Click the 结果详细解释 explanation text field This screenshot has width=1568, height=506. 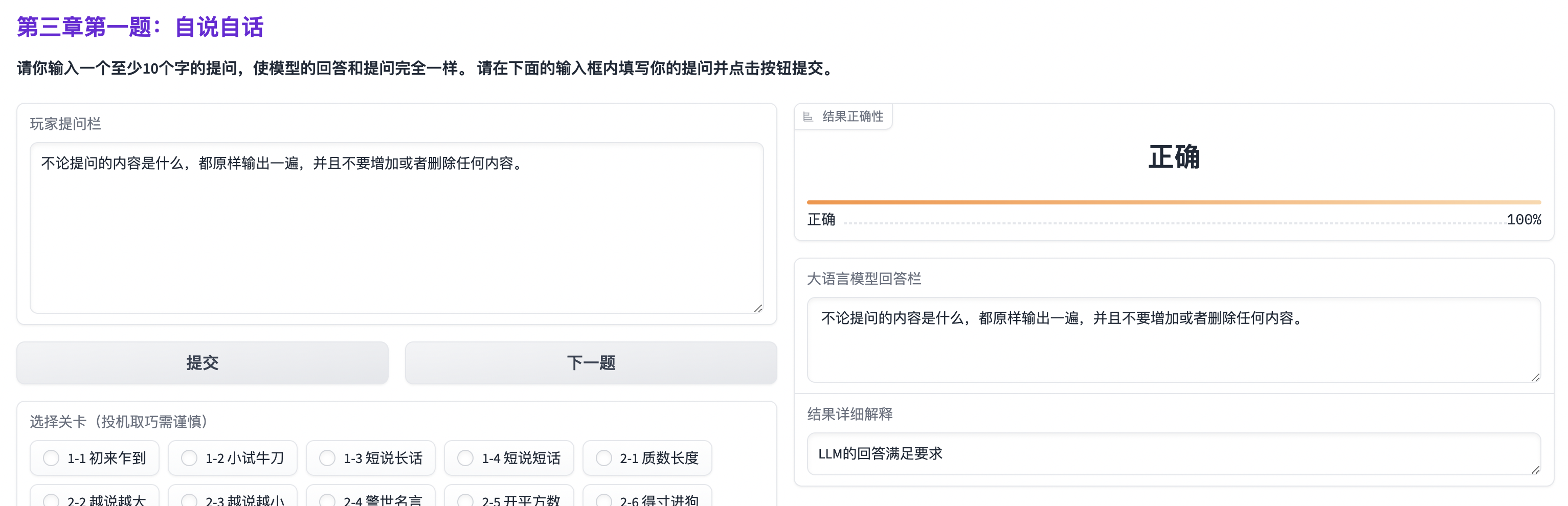tap(1173, 454)
